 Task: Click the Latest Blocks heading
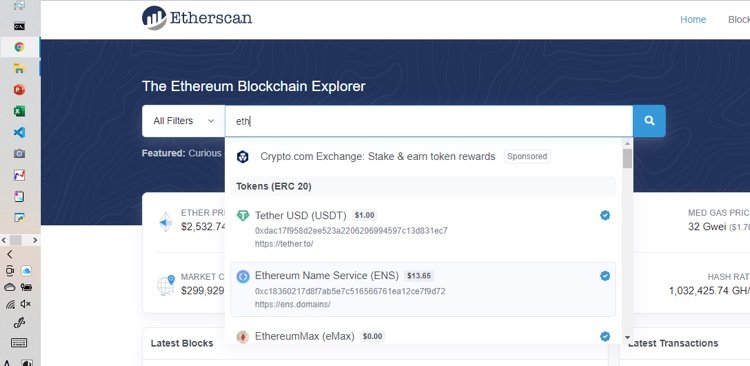point(182,343)
